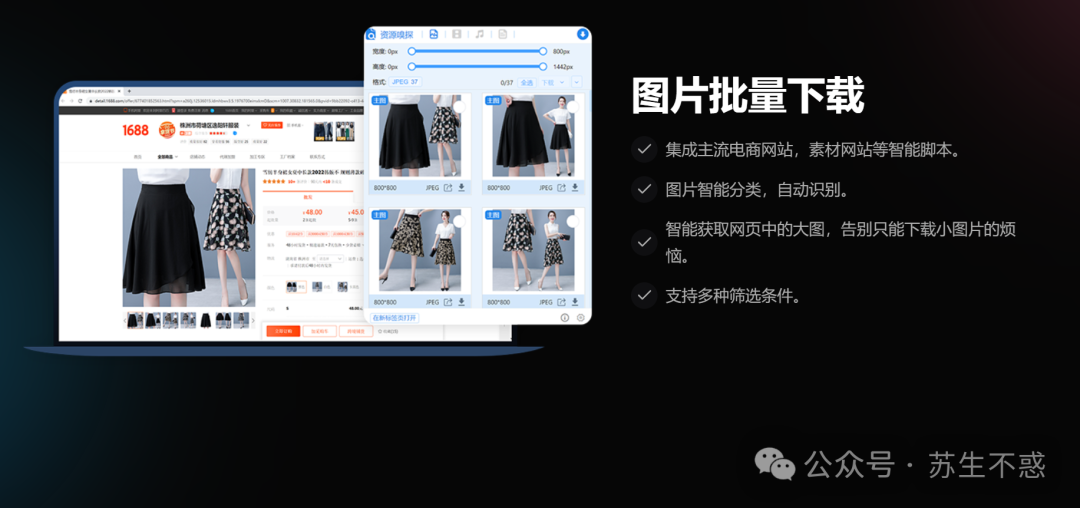Open the 联系方式 nav tab
This screenshot has width=1080, height=508.
tap(318, 156)
